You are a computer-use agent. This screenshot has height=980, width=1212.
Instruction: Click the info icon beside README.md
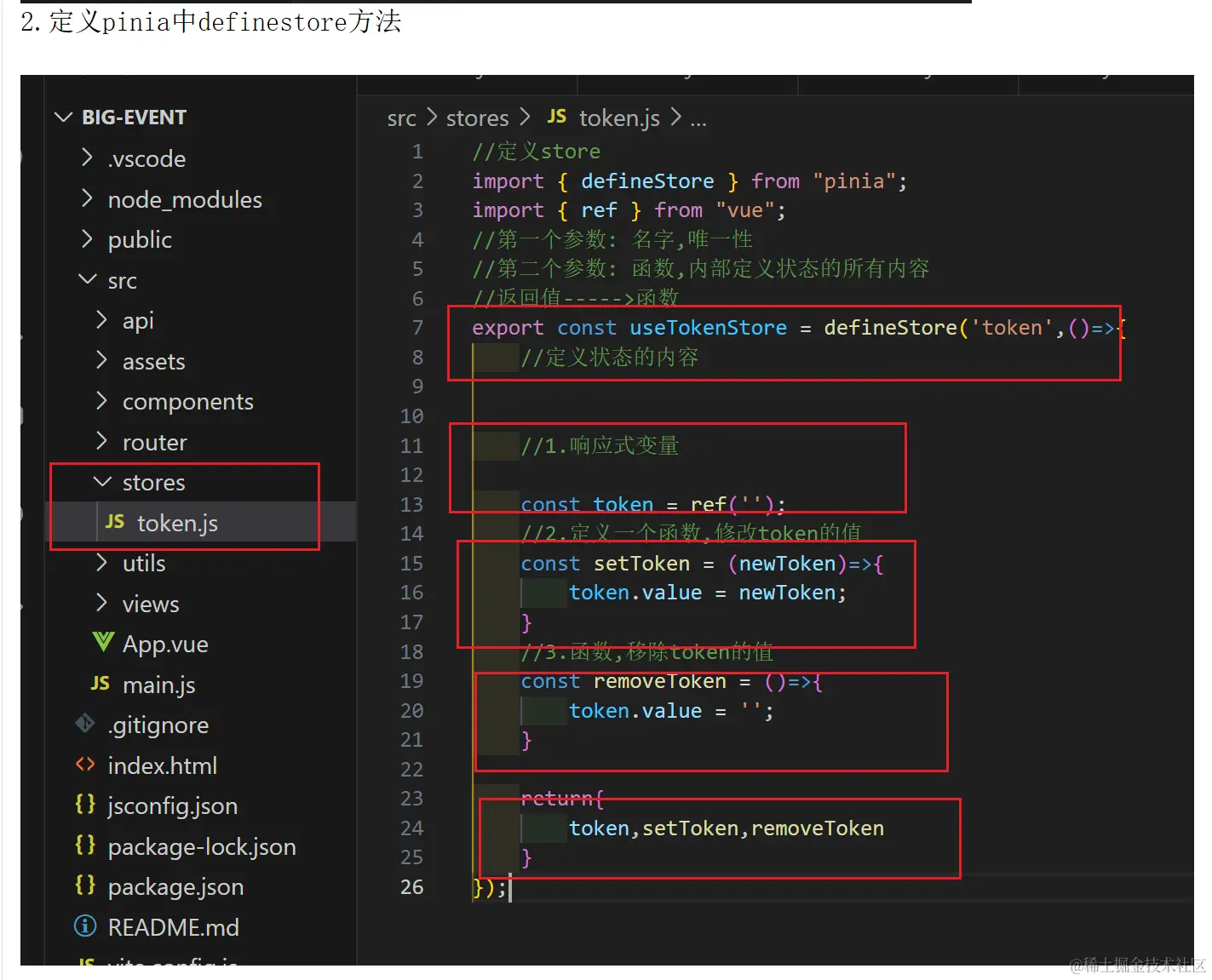pos(85,926)
